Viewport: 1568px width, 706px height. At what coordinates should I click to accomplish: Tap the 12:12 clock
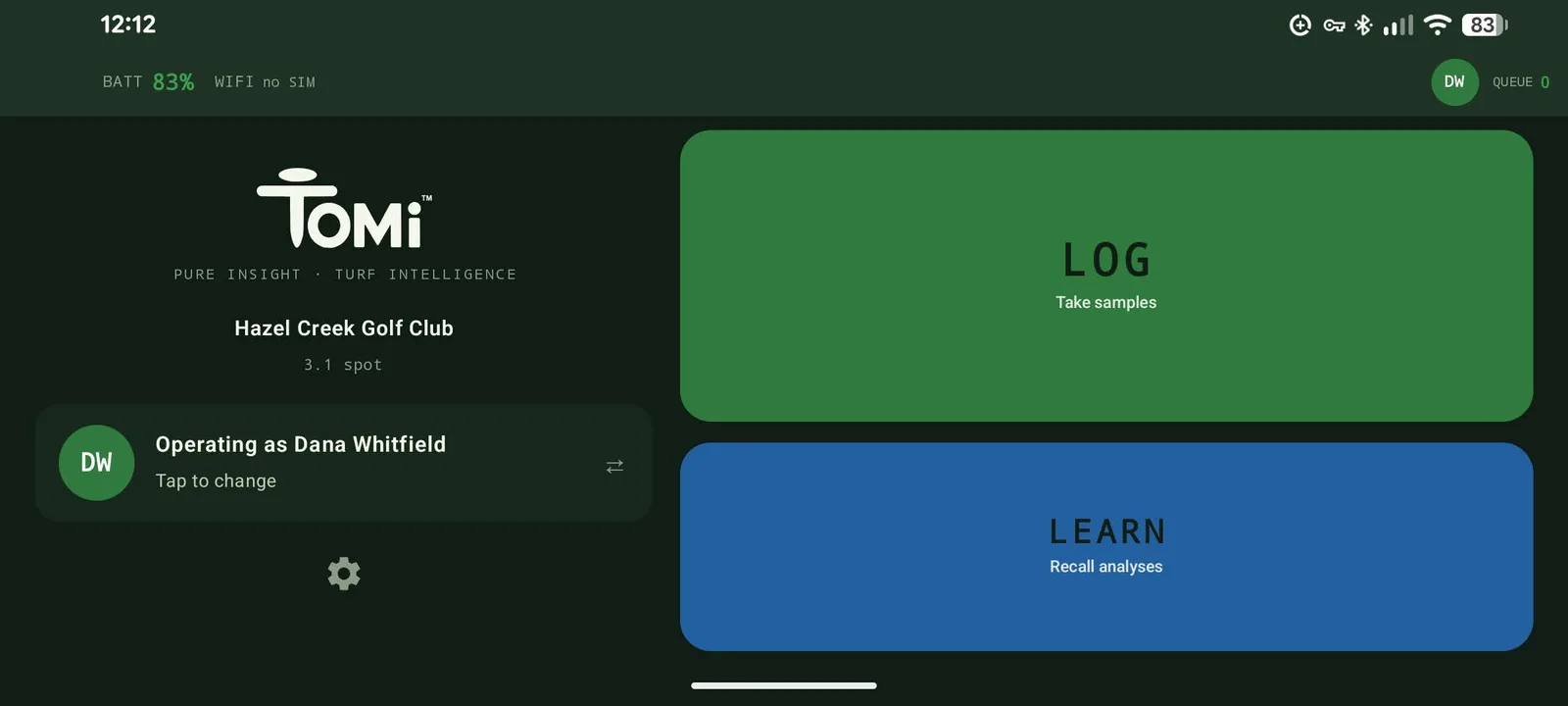pyautogui.click(x=128, y=25)
